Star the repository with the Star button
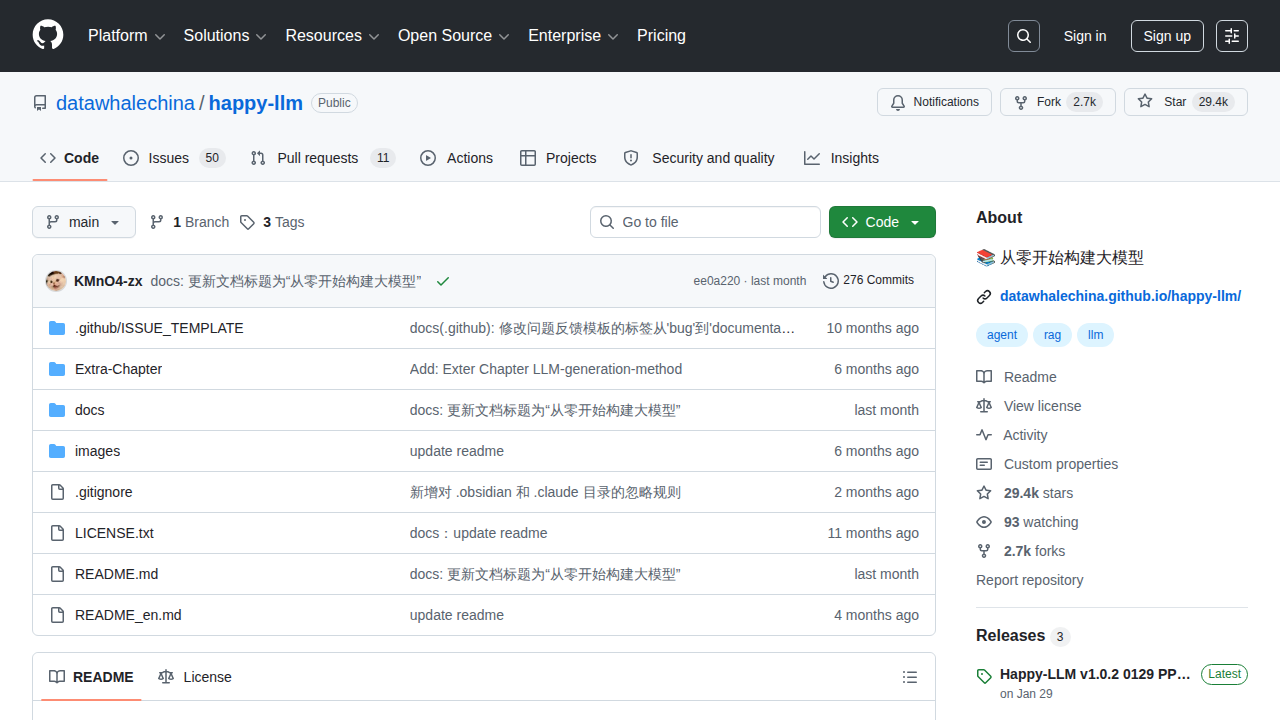This screenshot has height=720, width=1280. 1186,102
